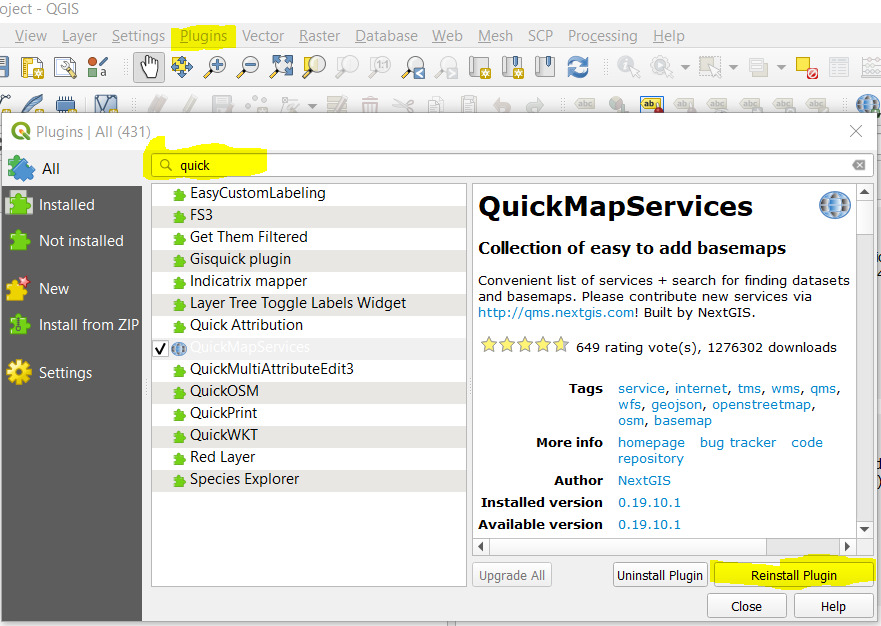
Task: Click the NextGIS author link
Action: 644,480
